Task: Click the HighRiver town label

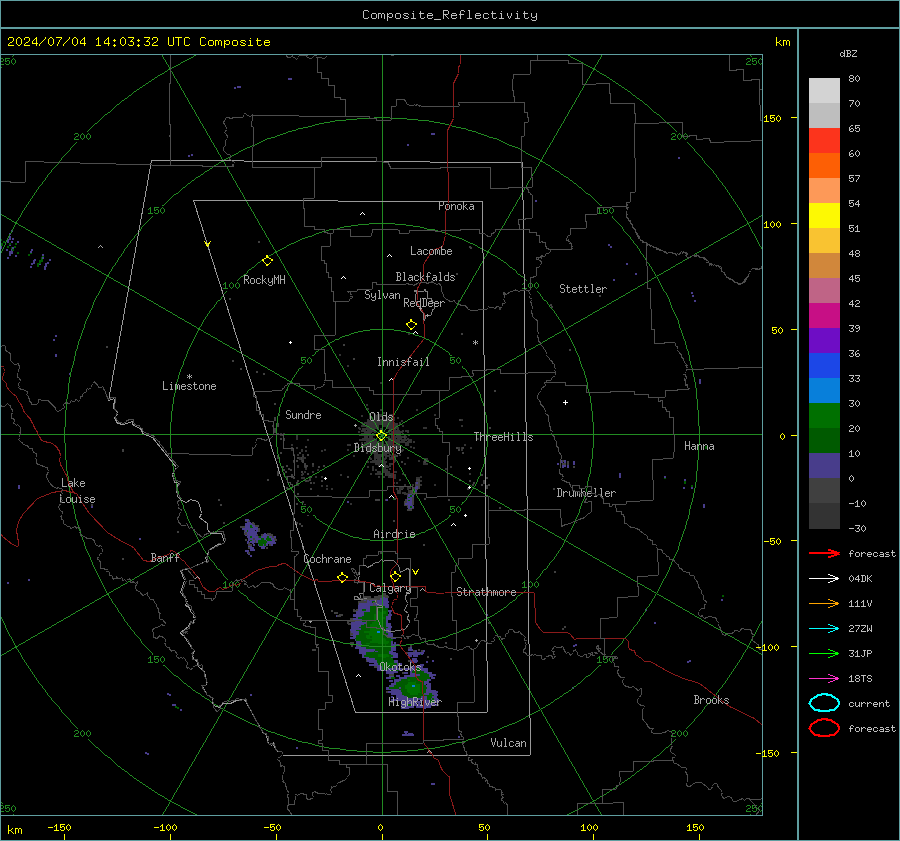Action: coord(414,702)
